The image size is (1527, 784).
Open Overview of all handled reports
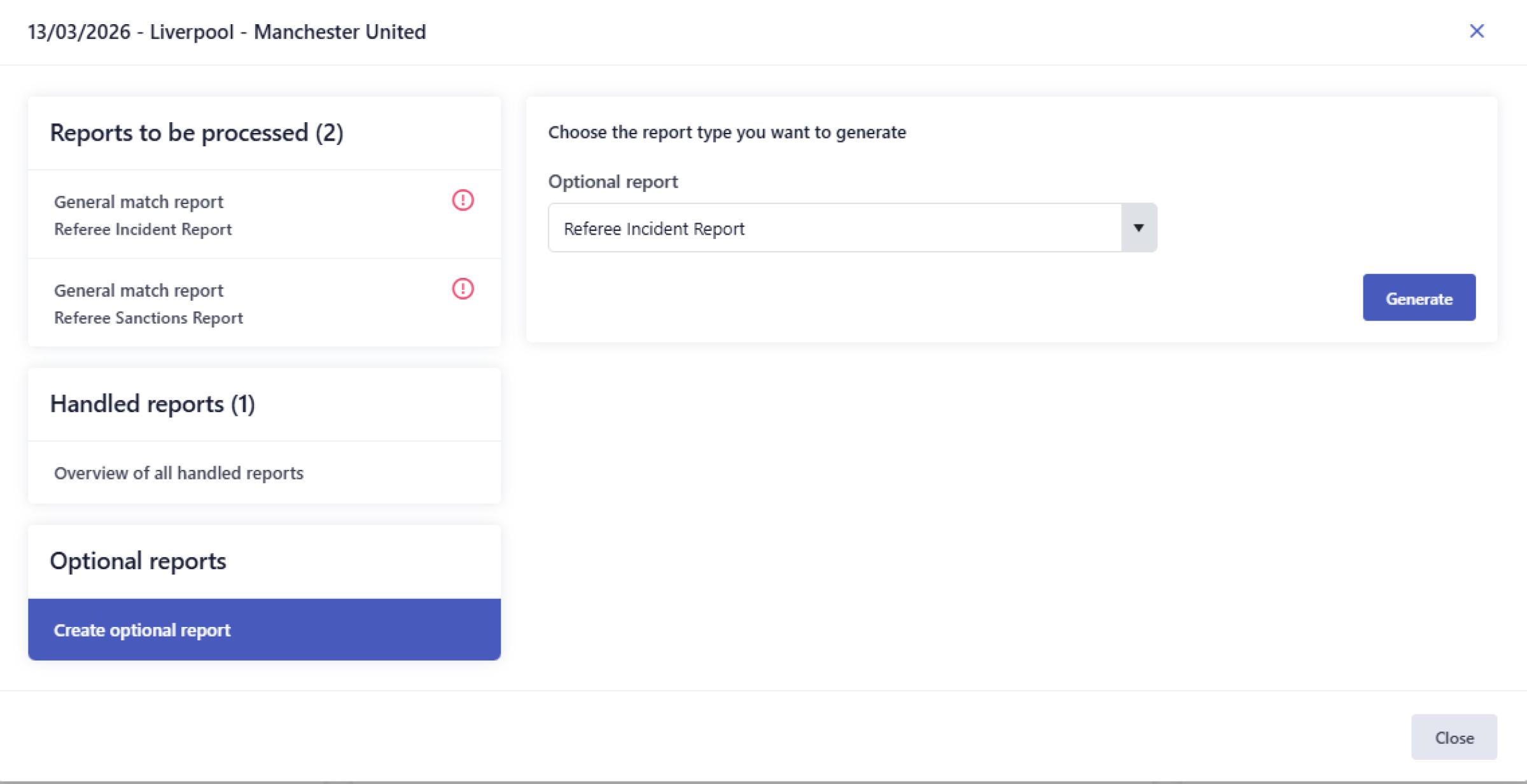pos(179,473)
